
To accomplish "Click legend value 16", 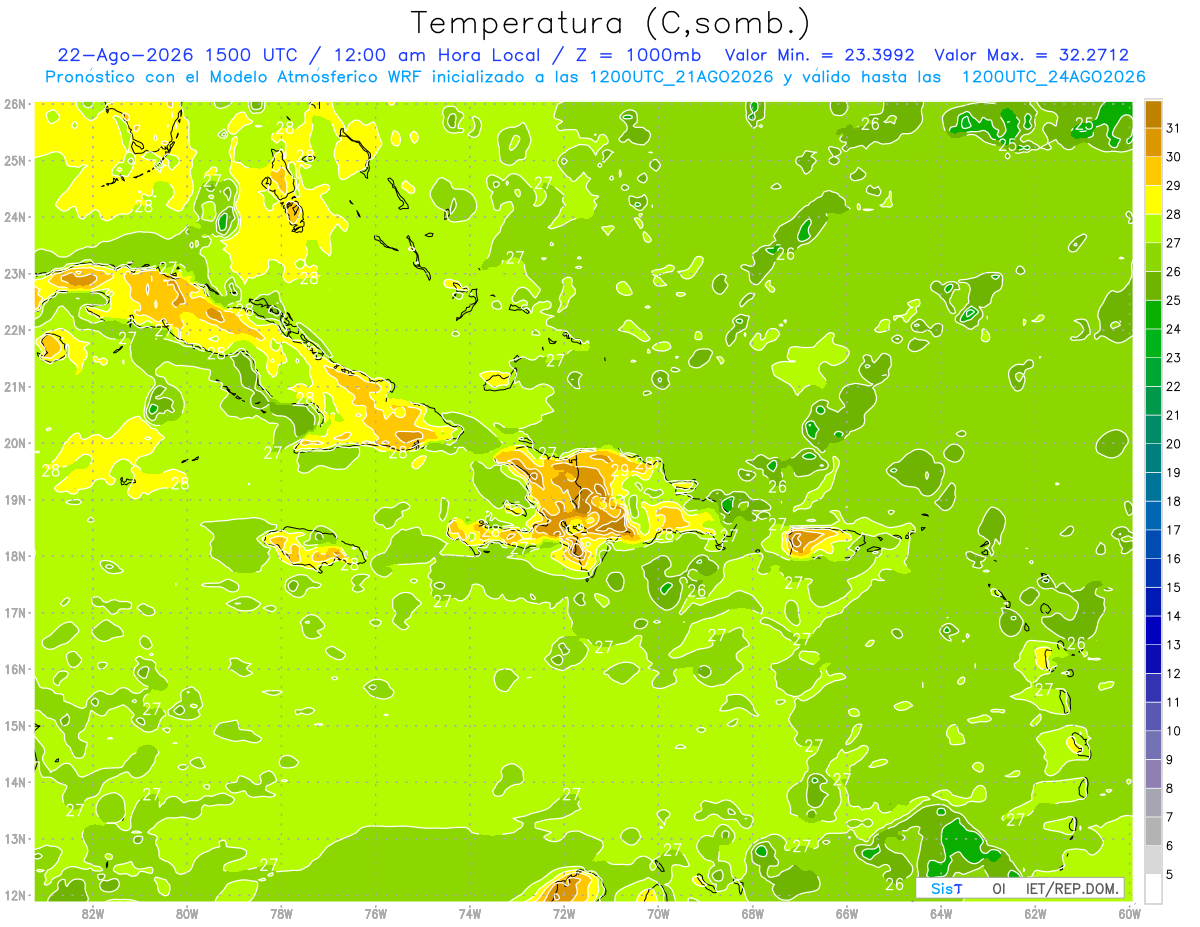I will pos(1173,558).
